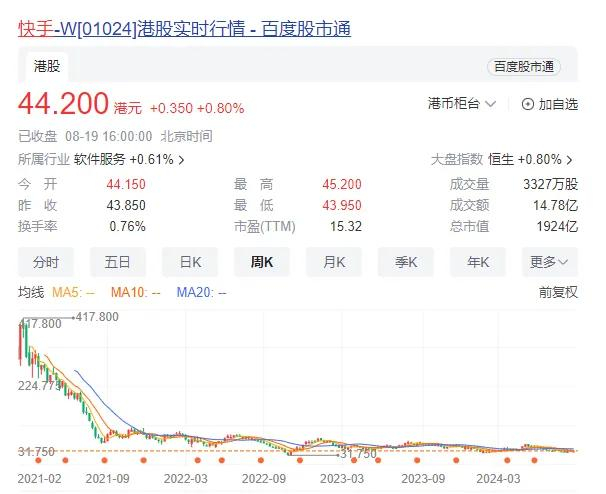Click the 417.800 high-price annotation on chart

pos(97,317)
